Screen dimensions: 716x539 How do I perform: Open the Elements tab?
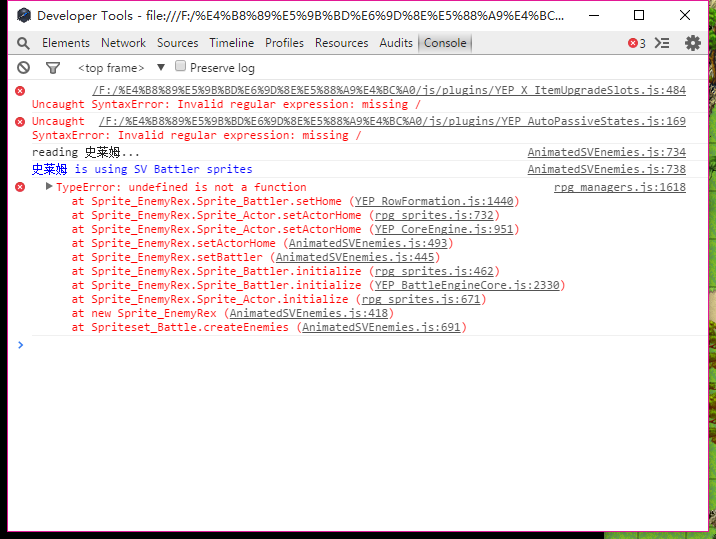(x=66, y=43)
